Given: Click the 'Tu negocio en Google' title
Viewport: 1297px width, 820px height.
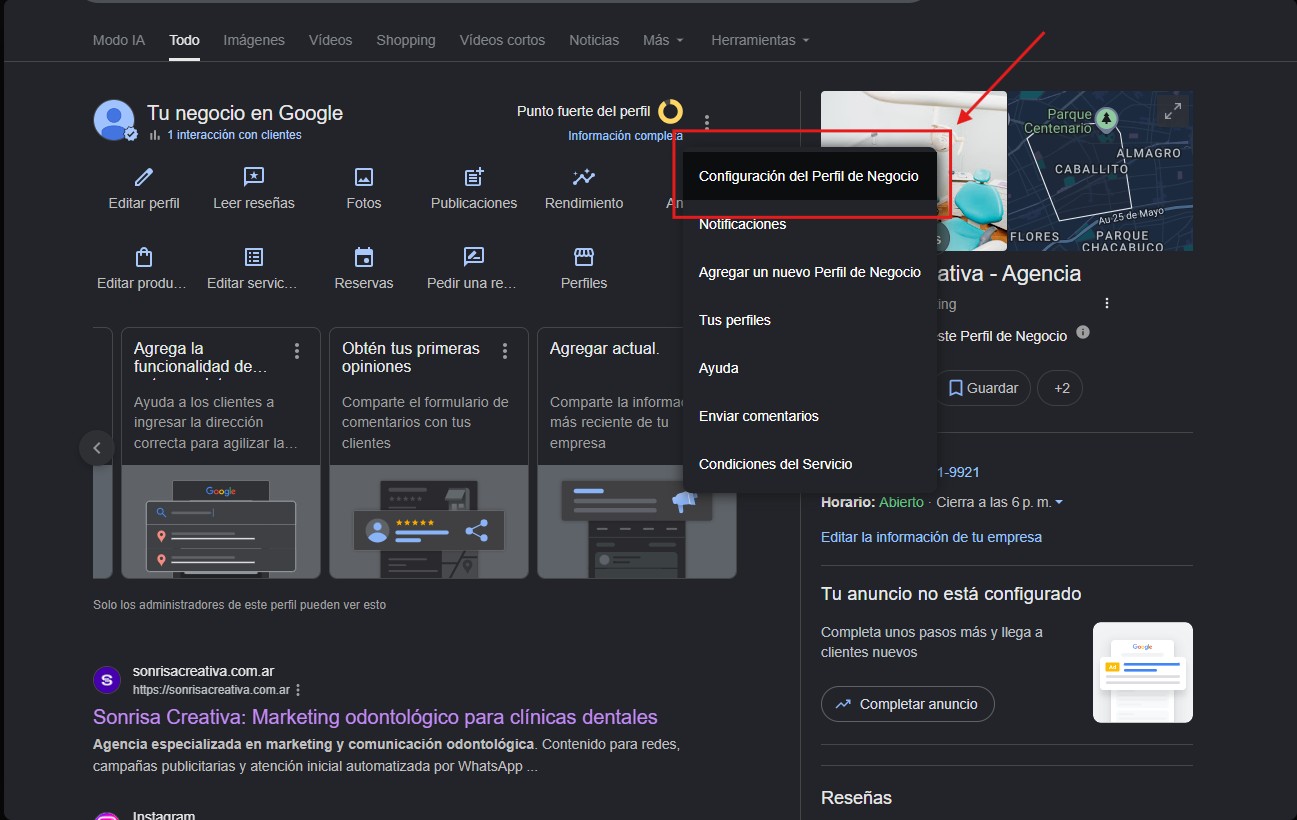Looking at the screenshot, I should coord(245,113).
